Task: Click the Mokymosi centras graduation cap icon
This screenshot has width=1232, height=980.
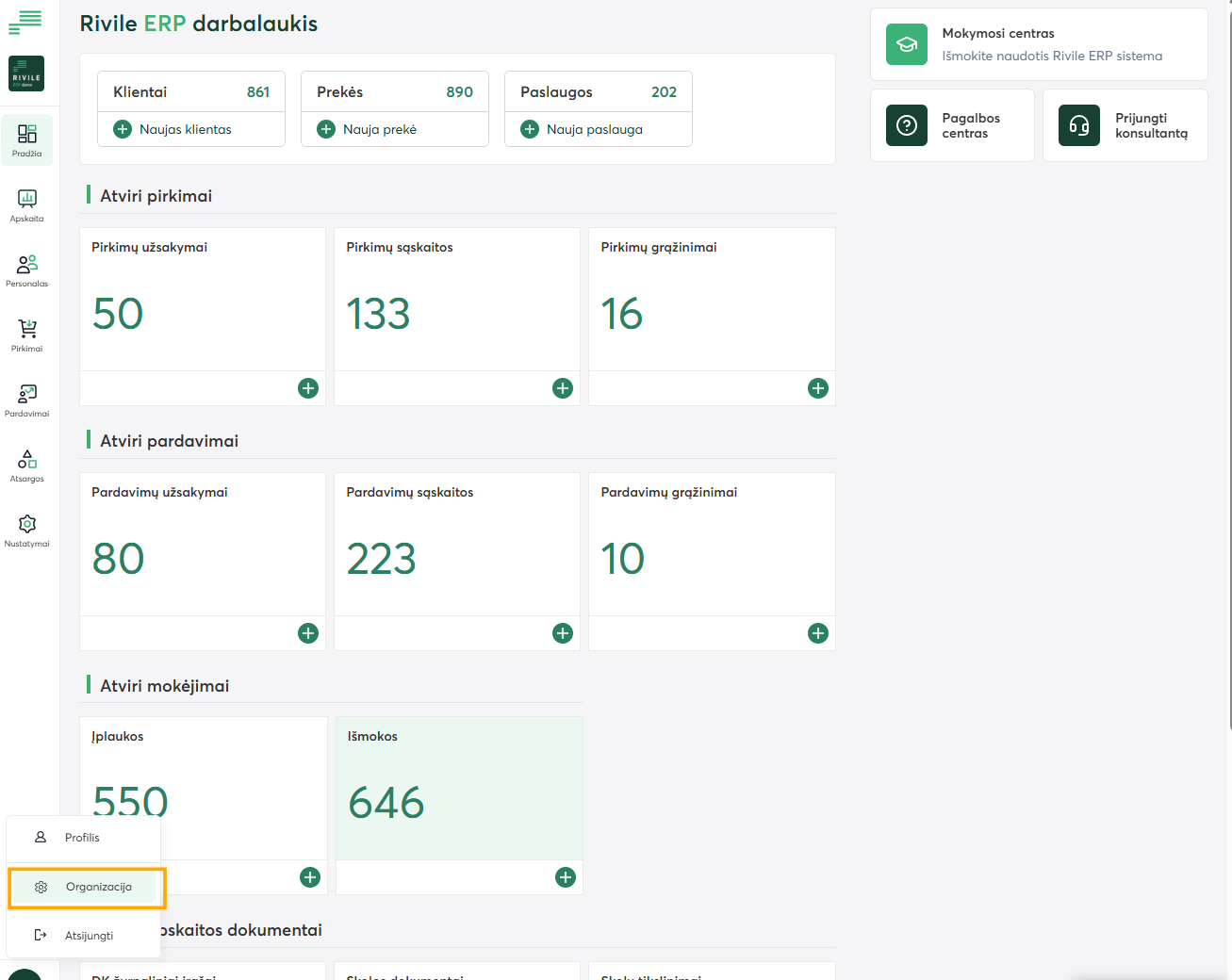Action: 906,43
